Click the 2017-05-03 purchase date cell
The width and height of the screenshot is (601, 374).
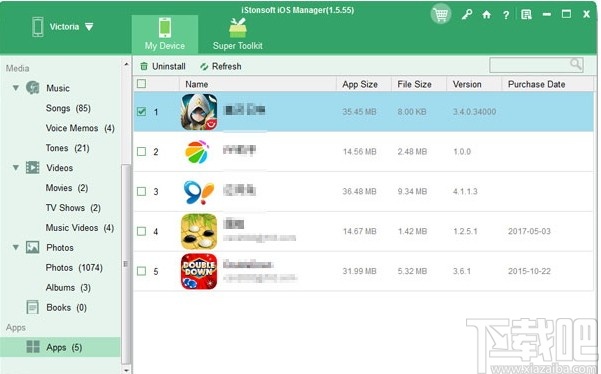[x=529, y=231]
